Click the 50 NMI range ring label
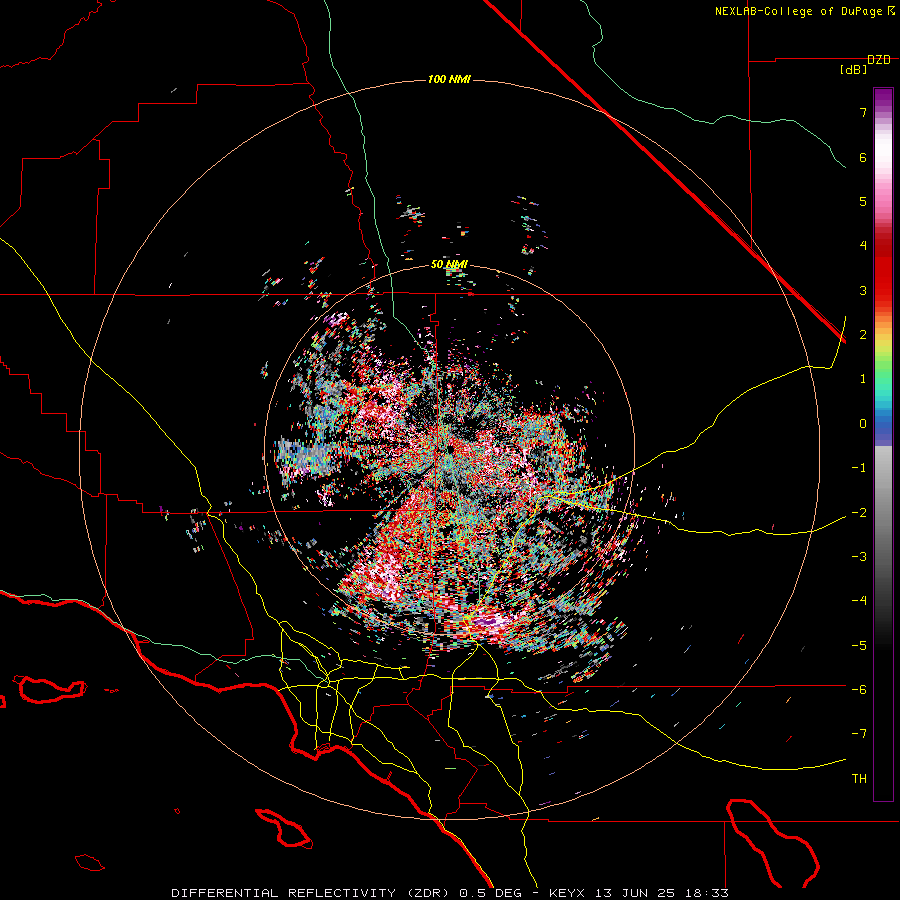Image resolution: width=900 pixels, height=900 pixels. coord(449,265)
